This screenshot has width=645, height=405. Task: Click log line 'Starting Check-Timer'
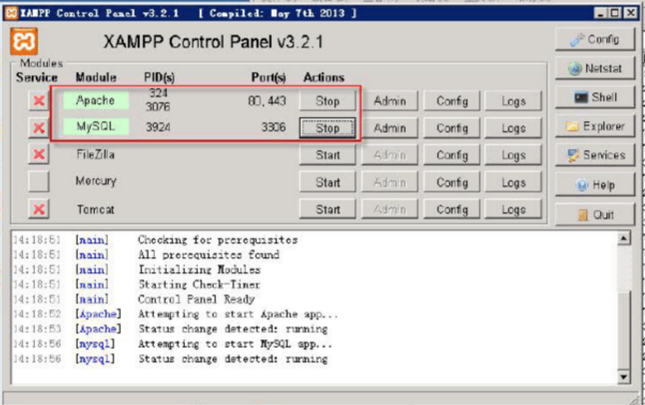tap(199, 285)
